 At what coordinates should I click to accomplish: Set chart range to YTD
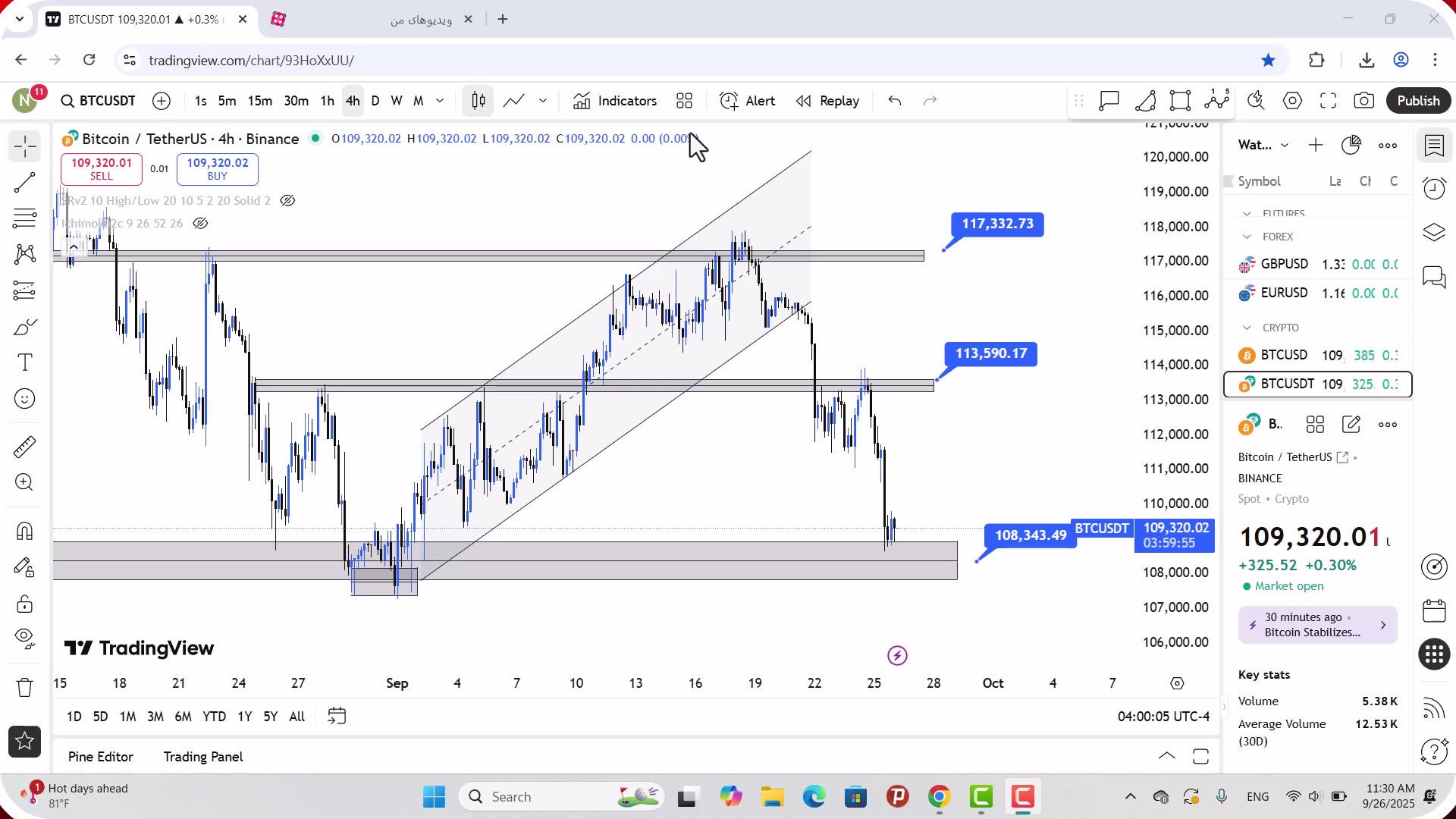pyautogui.click(x=214, y=717)
